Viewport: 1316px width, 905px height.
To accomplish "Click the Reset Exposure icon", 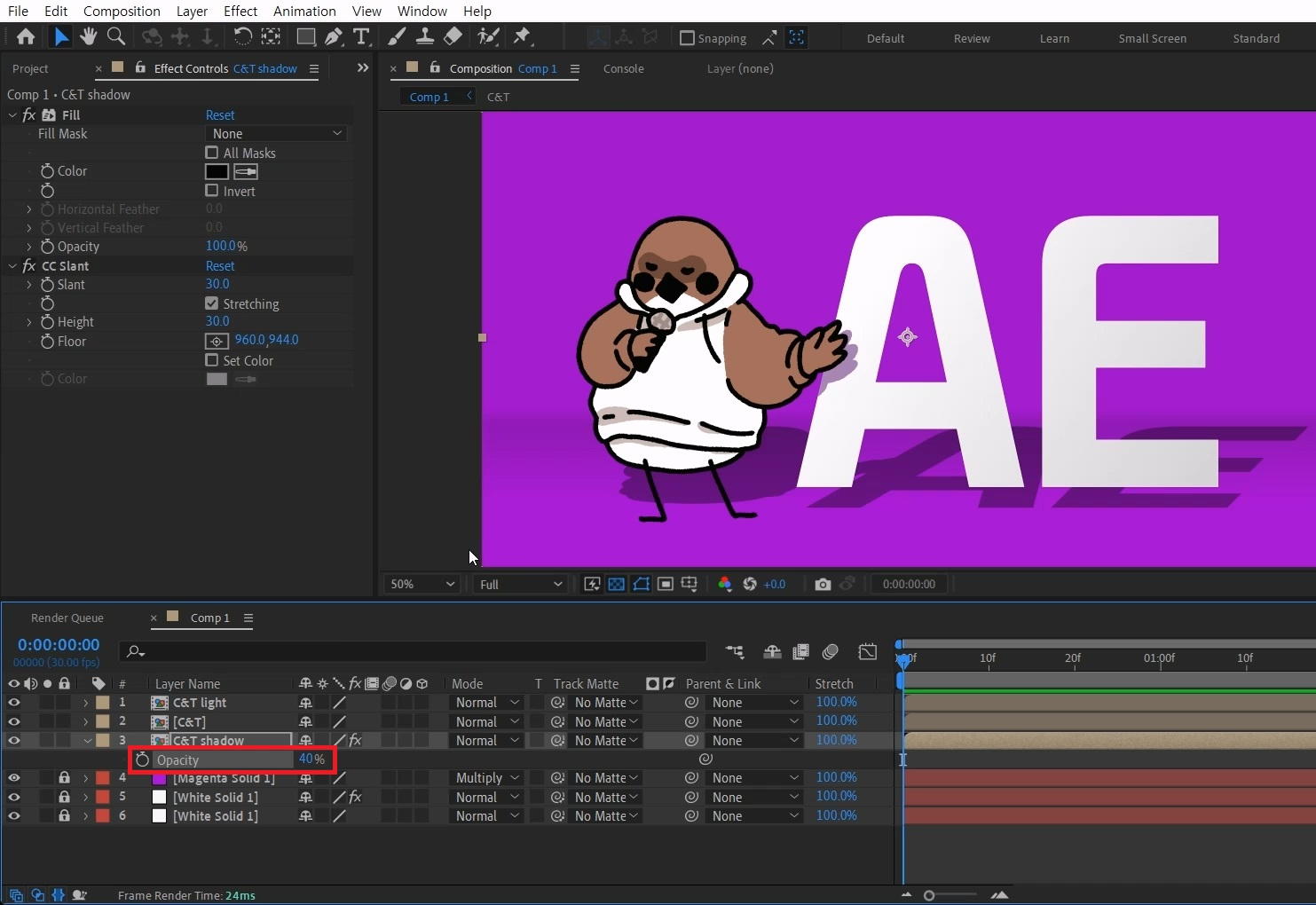I will (x=750, y=584).
